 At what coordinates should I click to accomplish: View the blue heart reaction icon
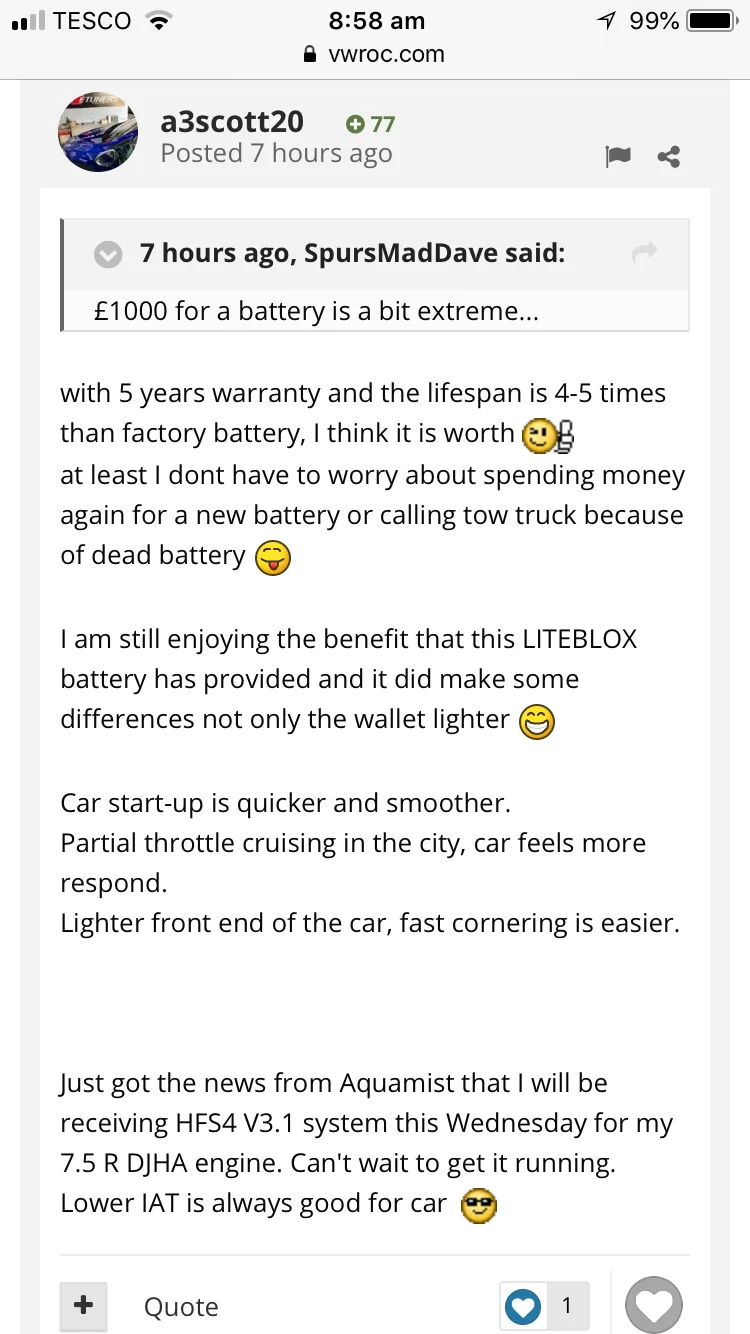(523, 1306)
